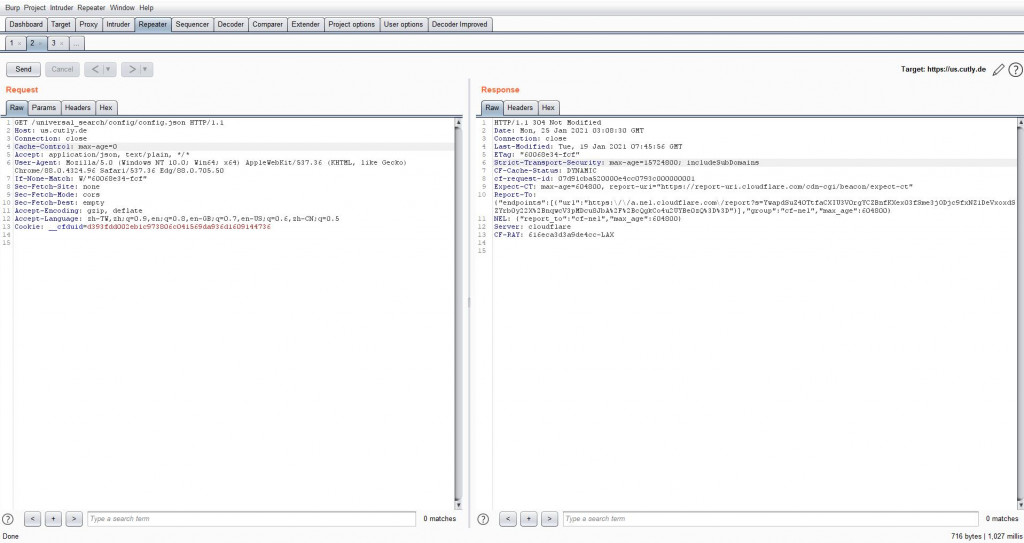Click the plus button in request search bar
The height and width of the screenshot is (543, 1024).
click(54, 519)
